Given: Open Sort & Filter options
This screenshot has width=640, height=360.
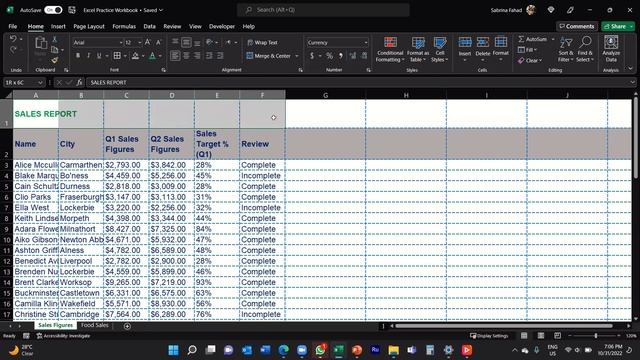Looking at the screenshot, I should click(x=566, y=49).
